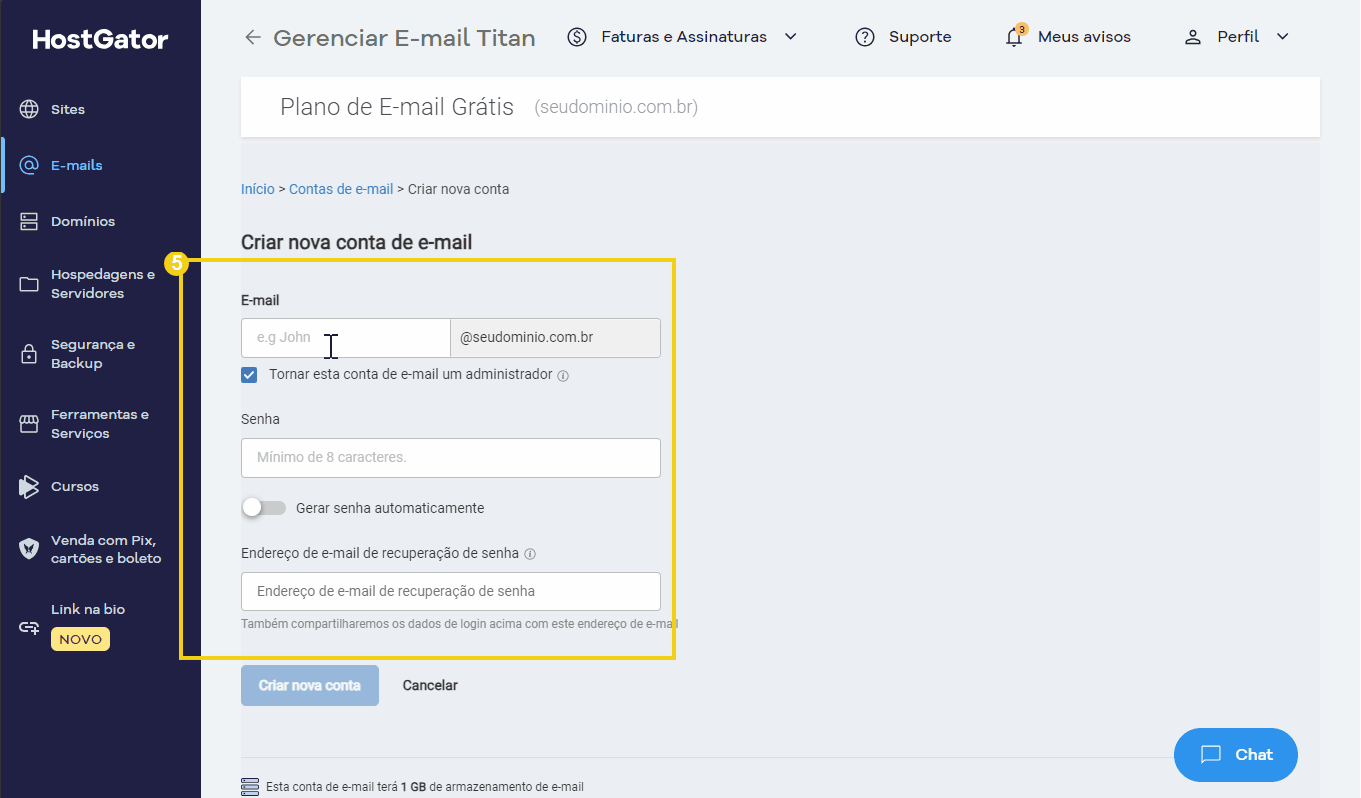Click the back arrow beside Gerenciar E-mail Titan

253,37
